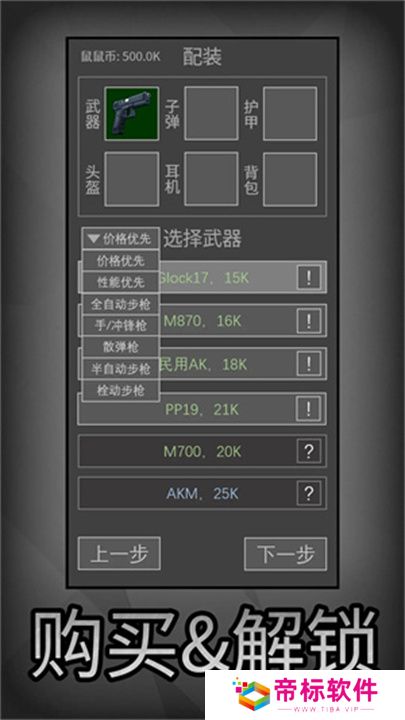Choose 性能优先 in the sort list

coord(121,282)
